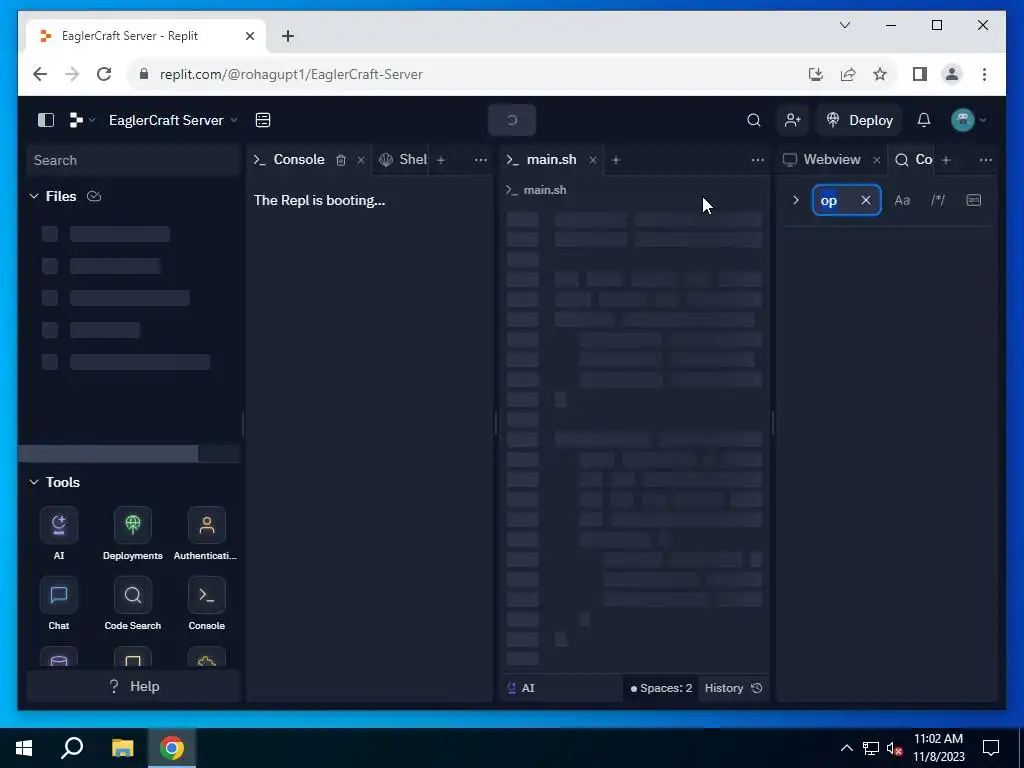Add a new tab in the Webview pane
This screenshot has height=768, width=1024.
point(946,160)
